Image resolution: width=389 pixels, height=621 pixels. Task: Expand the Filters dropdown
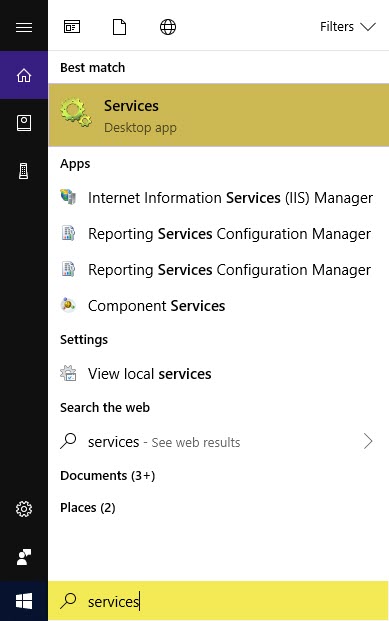point(347,27)
